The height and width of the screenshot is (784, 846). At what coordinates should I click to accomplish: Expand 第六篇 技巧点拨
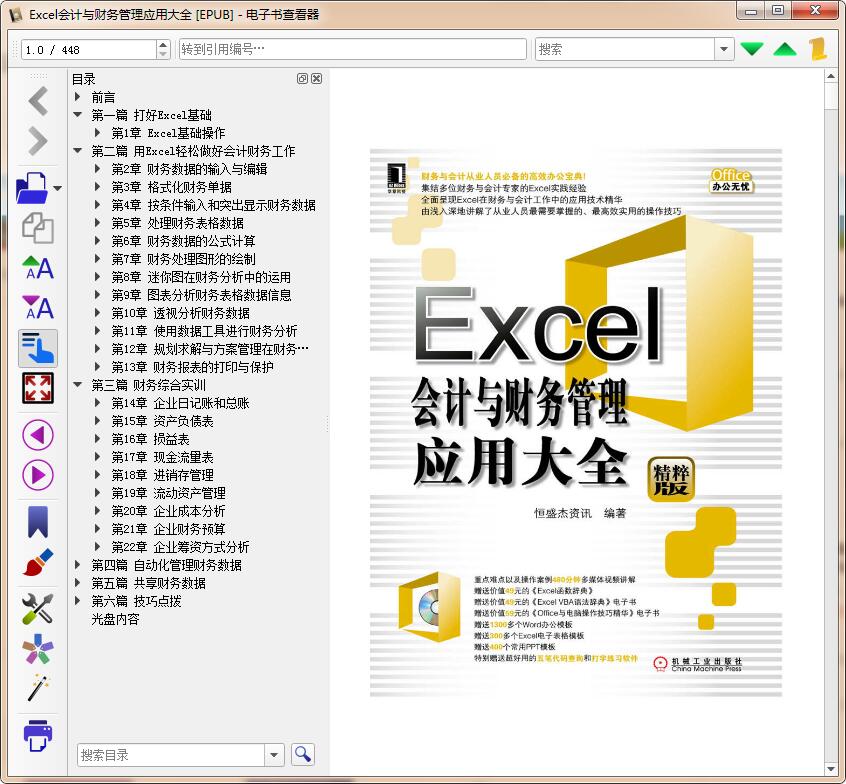78,601
